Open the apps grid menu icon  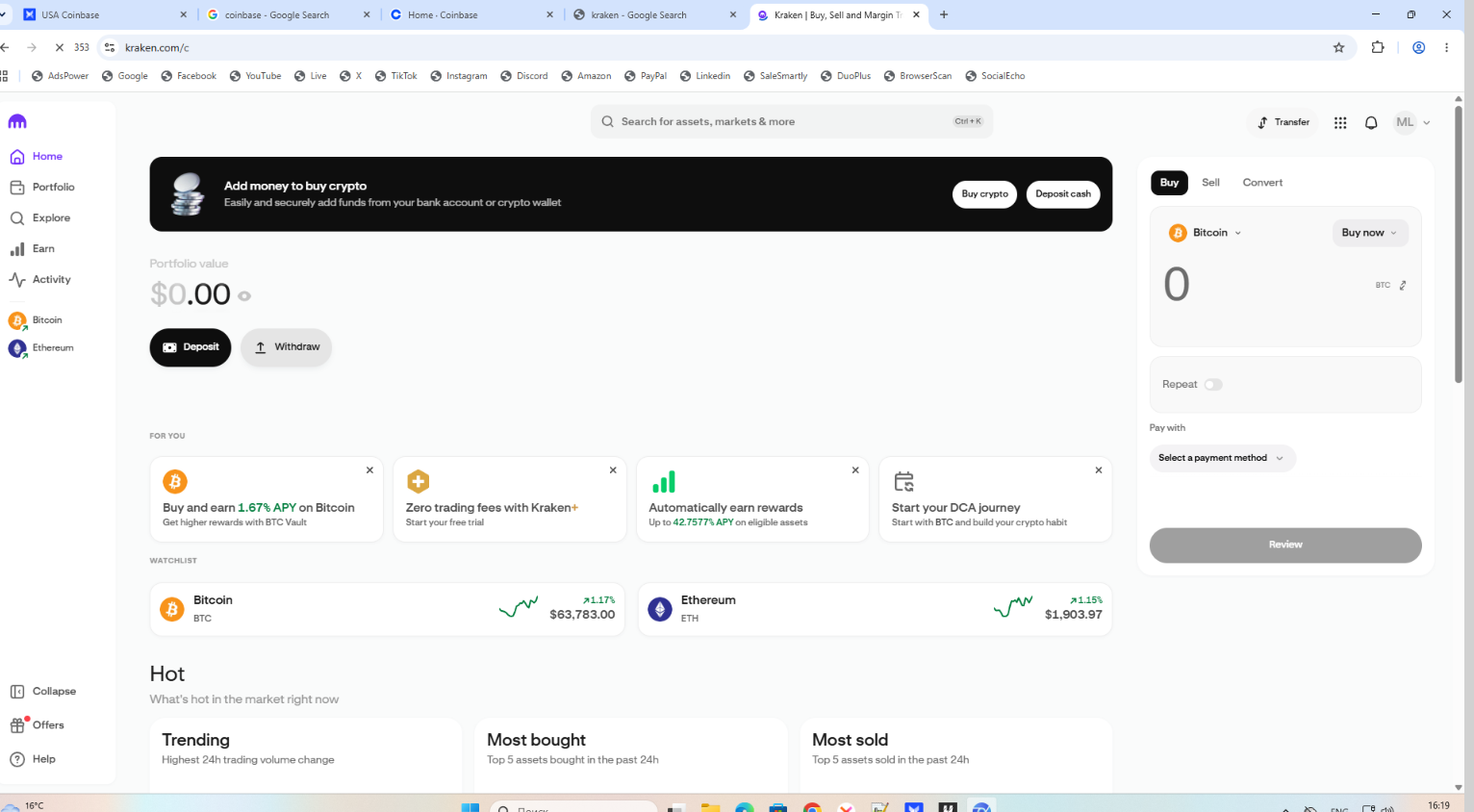click(1340, 122)
